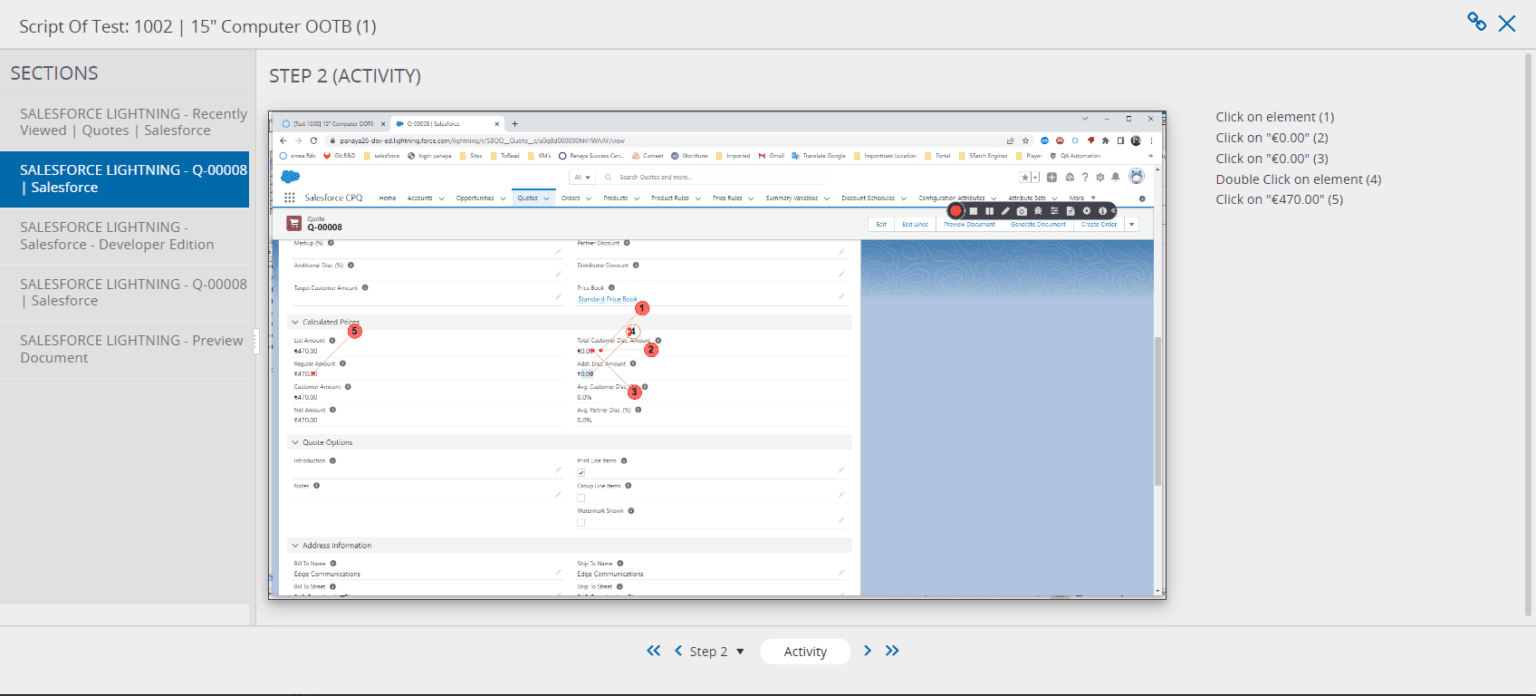
Task: Click the Script Of Test title text
Action: [x=198, y=26]
